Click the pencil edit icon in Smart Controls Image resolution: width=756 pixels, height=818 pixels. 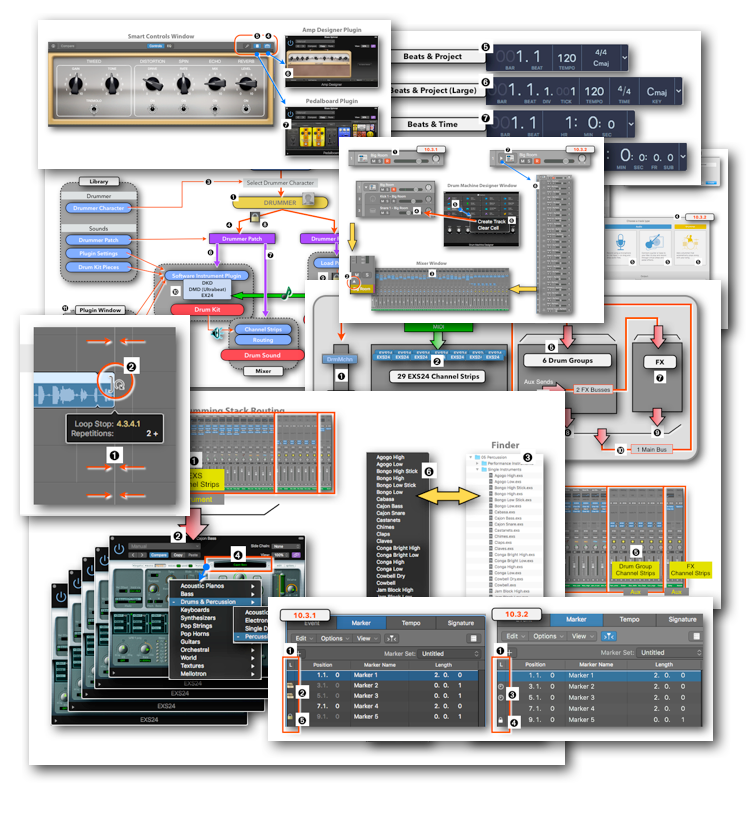tap(247, 46)
